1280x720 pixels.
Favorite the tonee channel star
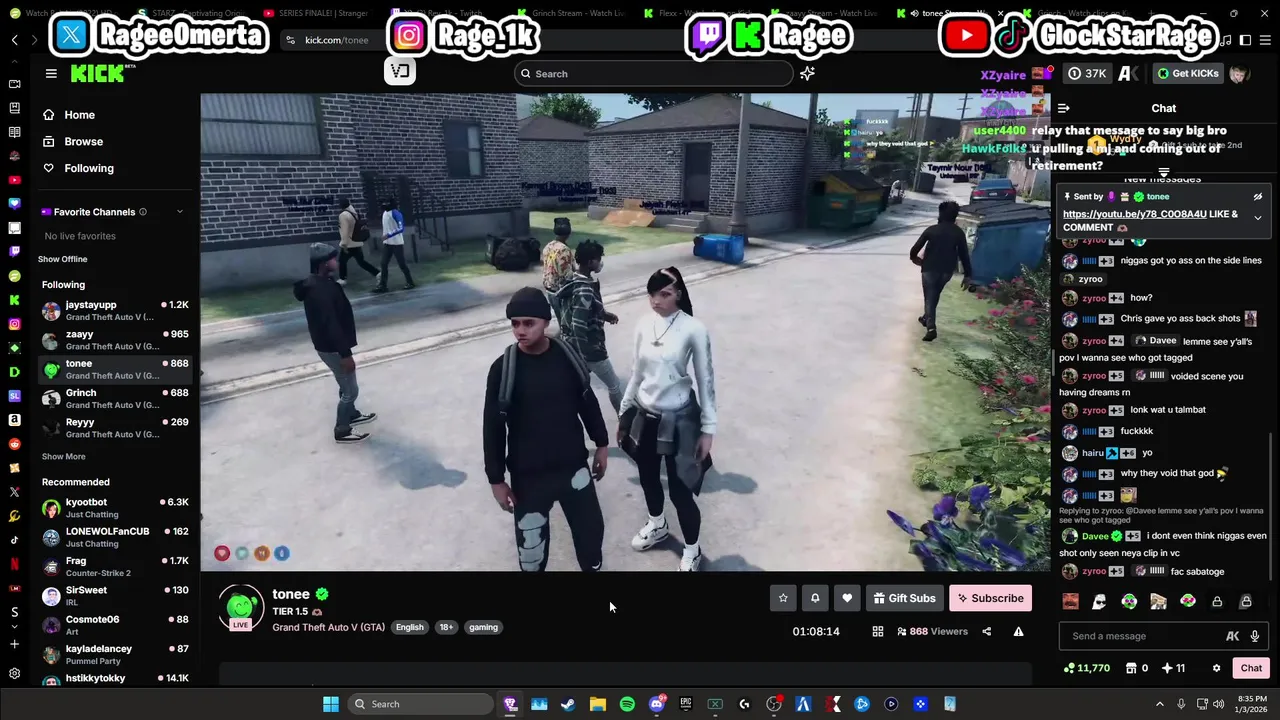tap(783, 598)
